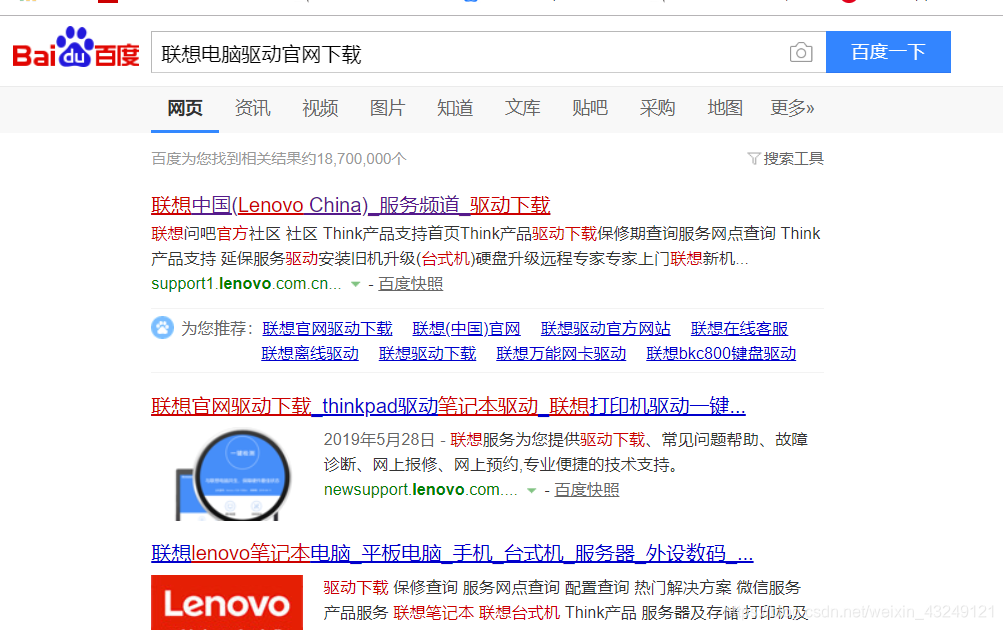
Task: Go to the 贴吧 tab
Action: (590, 108)
